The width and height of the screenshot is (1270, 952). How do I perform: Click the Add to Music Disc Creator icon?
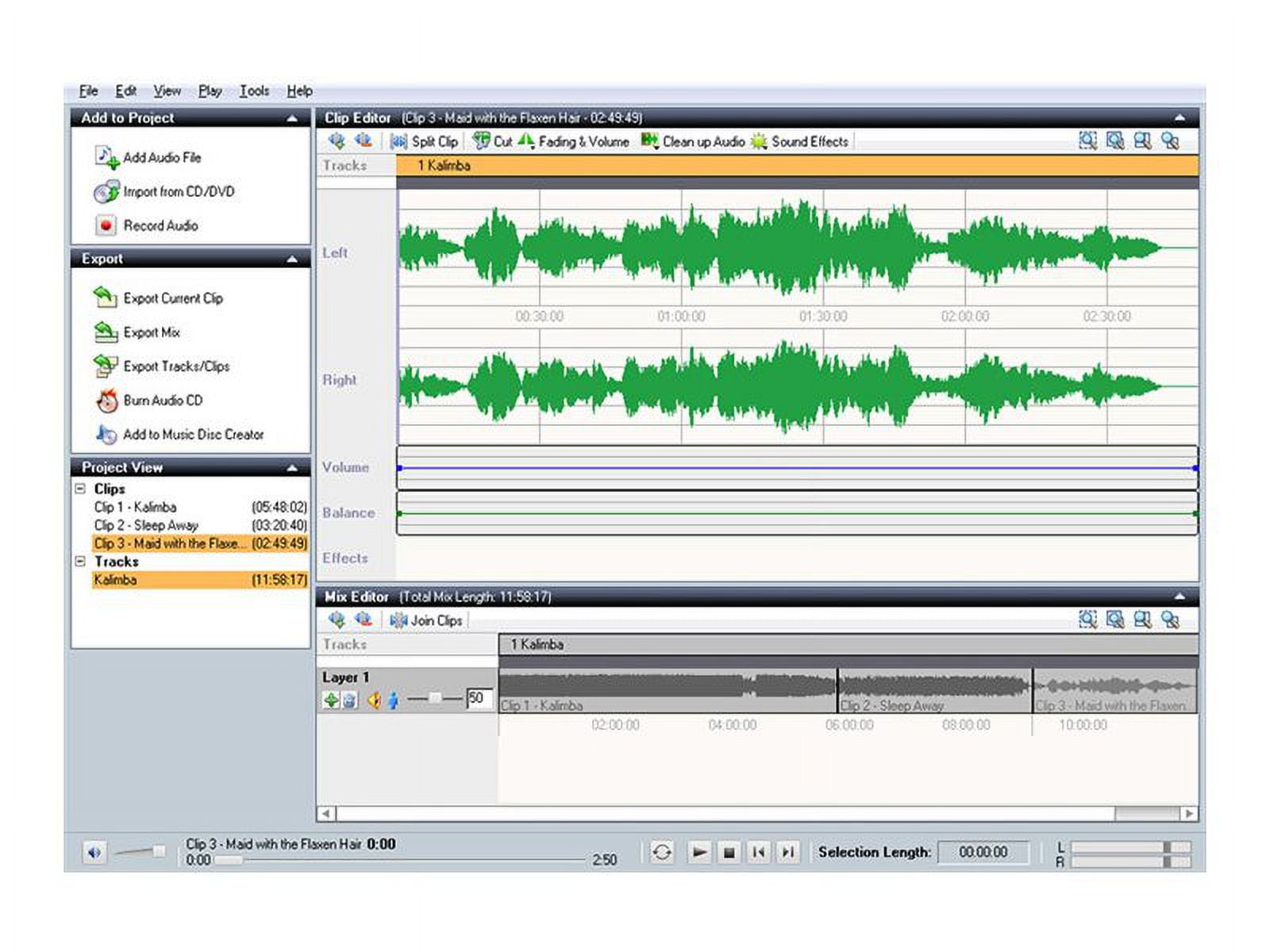click(x=106, y=434)
